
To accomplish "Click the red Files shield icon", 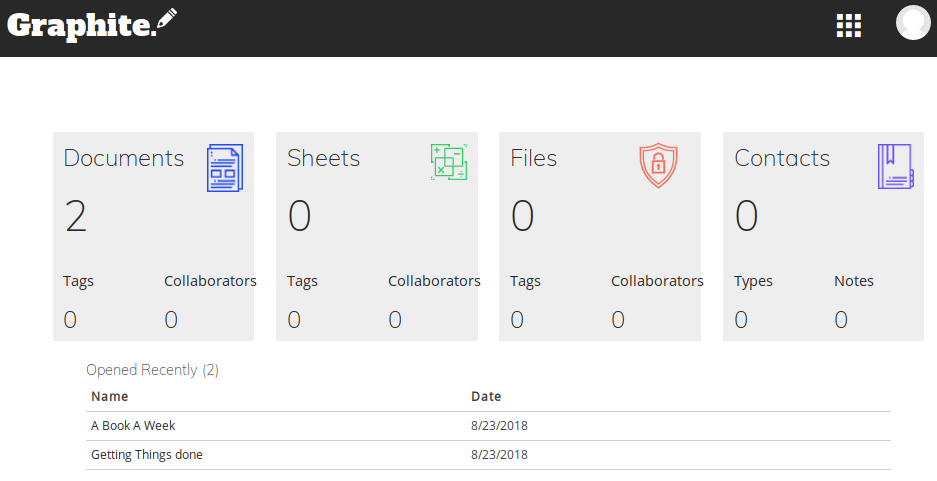I will tap(658, 165).
